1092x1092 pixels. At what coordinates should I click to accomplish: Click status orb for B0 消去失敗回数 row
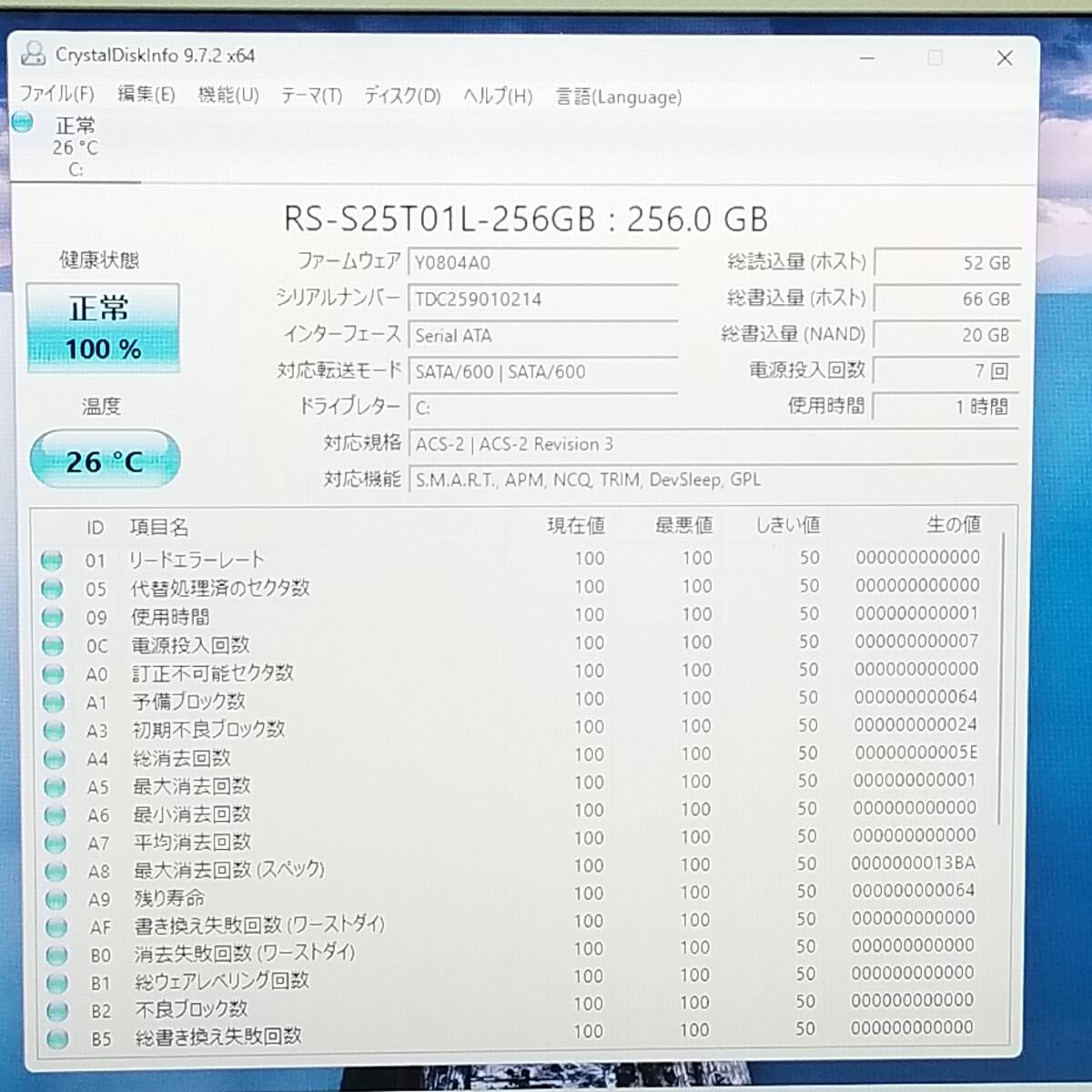click(x=56, y=955)
